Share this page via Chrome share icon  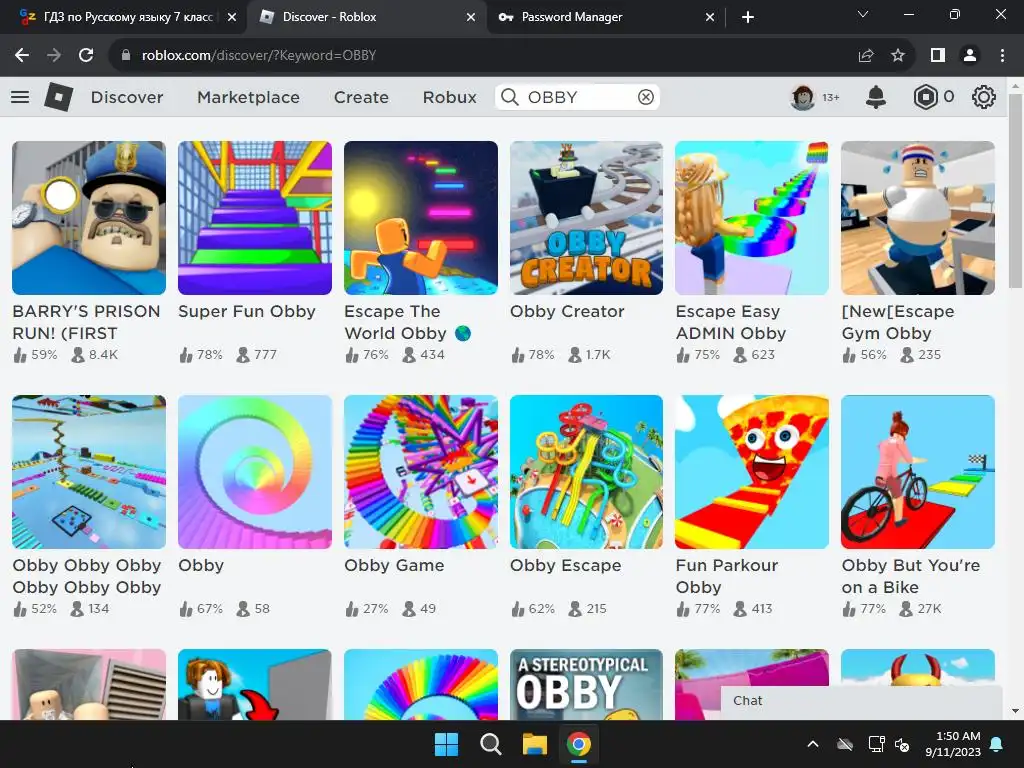(x=866, y=56)
